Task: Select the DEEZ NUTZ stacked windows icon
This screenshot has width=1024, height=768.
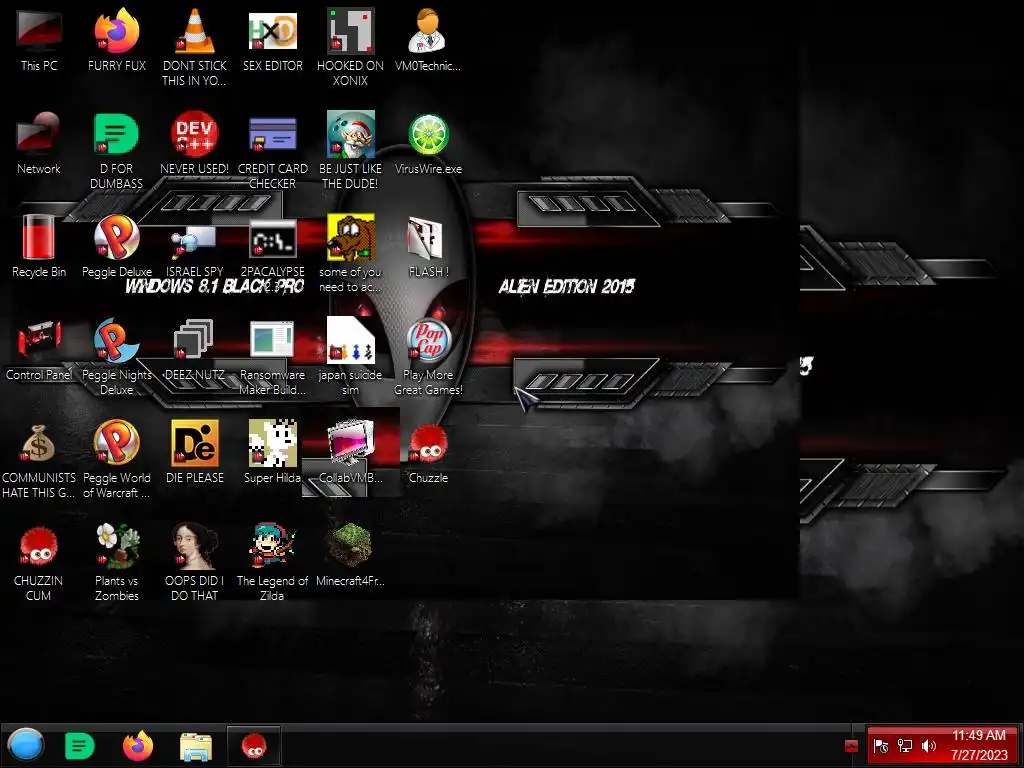Action: coord(194,350)
